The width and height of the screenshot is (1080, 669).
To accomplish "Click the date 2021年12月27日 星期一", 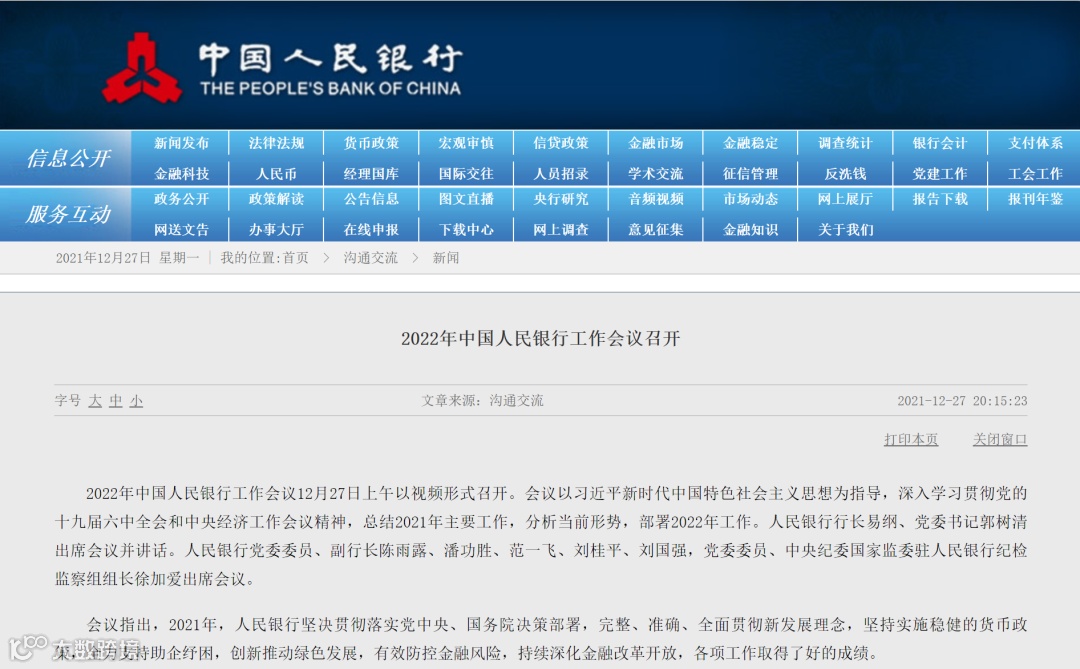I will pos(127,258).
